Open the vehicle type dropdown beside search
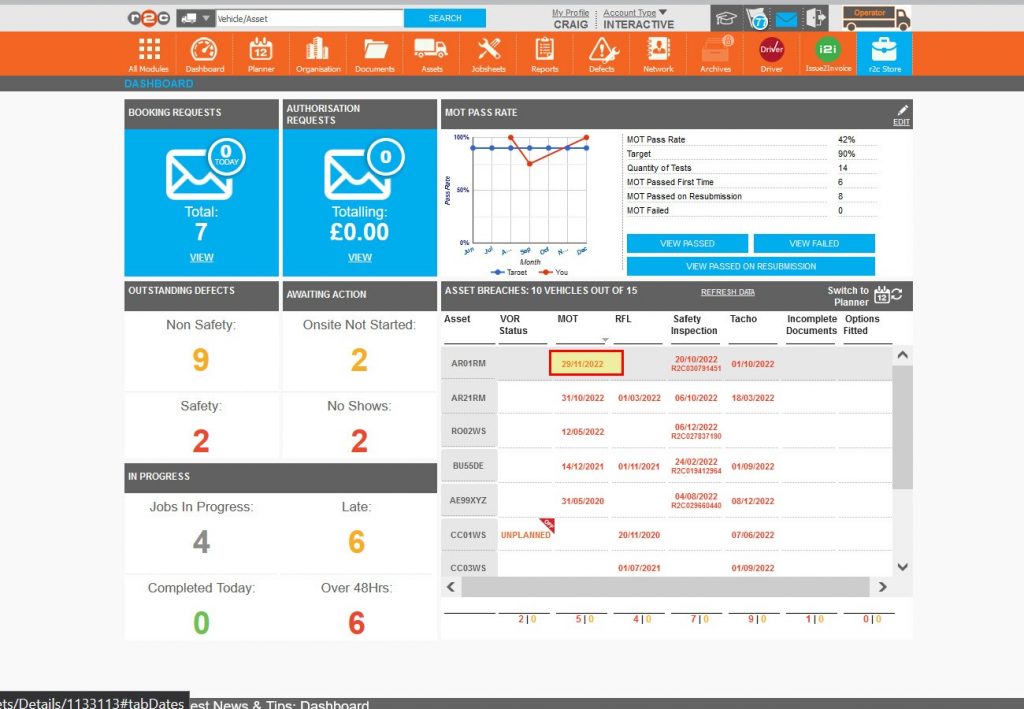 195,18
